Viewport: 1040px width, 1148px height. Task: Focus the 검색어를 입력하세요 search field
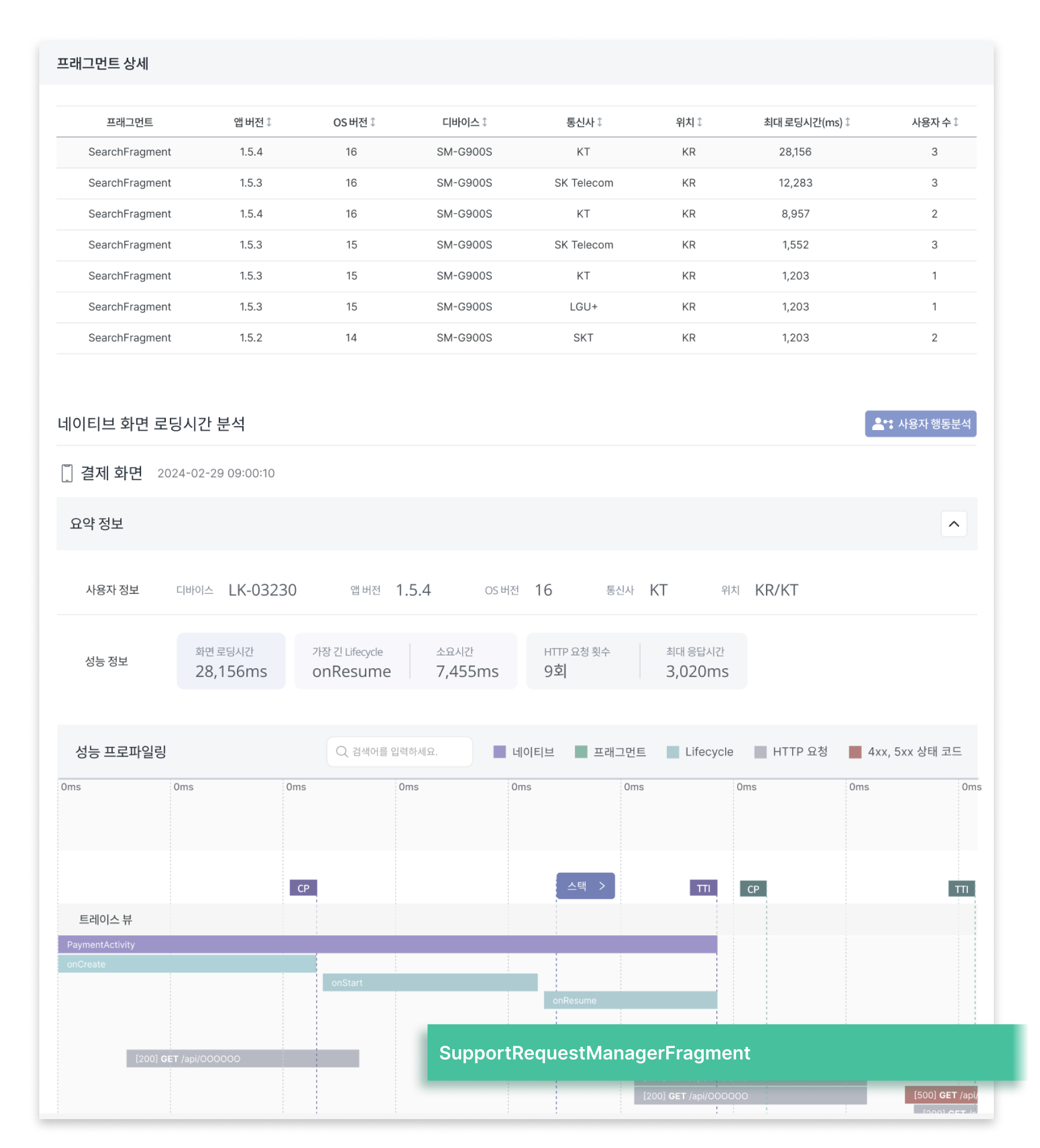(x=400, y=751)
